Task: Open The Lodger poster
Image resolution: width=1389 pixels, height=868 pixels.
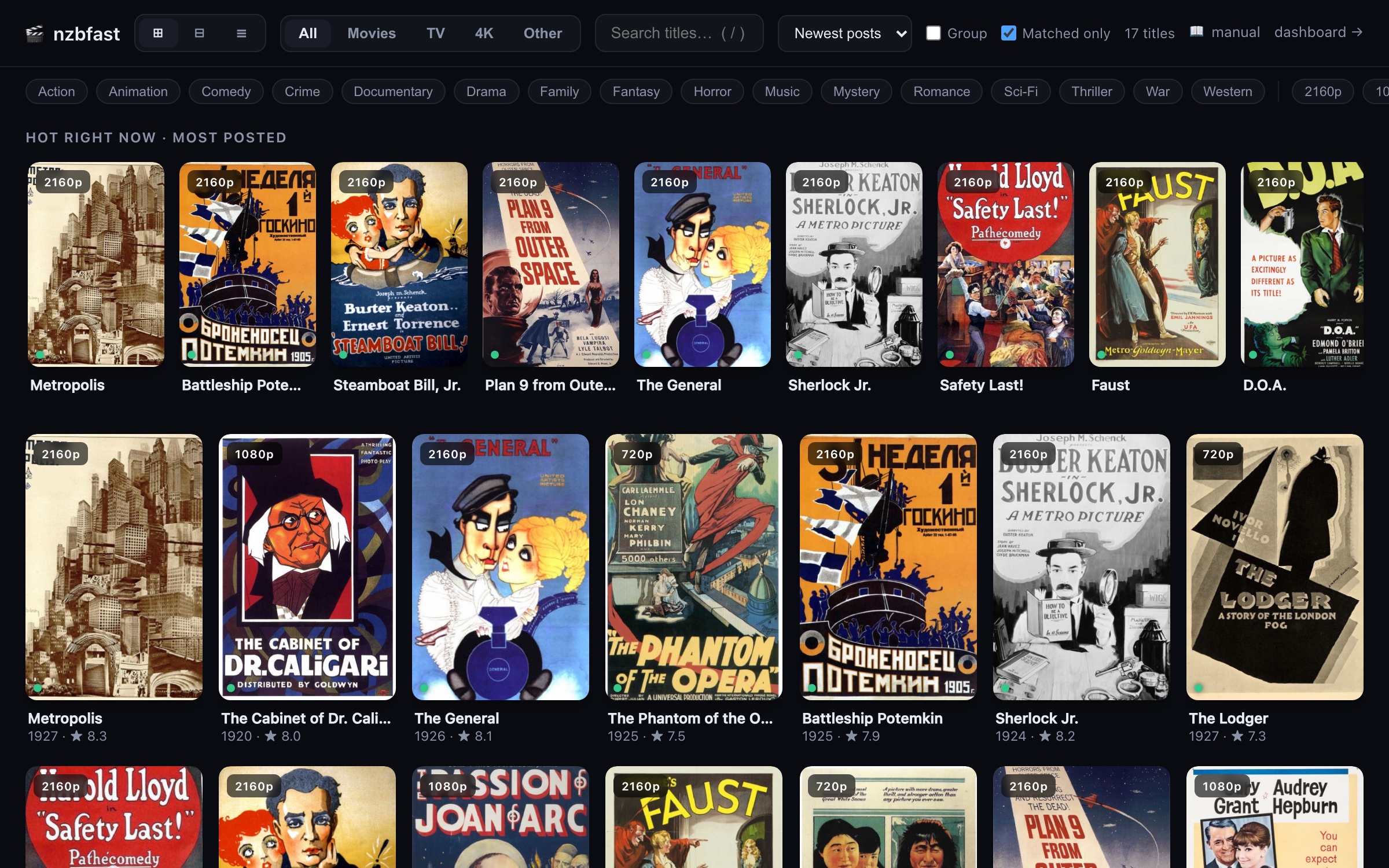Action: click(1275, 567)
